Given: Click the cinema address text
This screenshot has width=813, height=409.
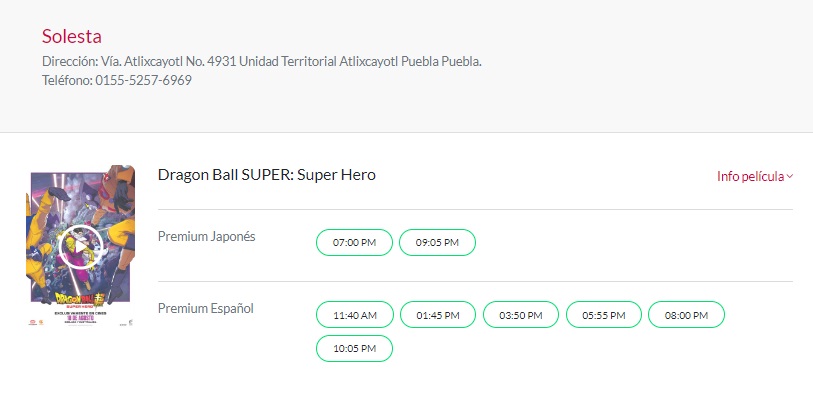Looking at the screenshot, I should (x=262, y=62).
